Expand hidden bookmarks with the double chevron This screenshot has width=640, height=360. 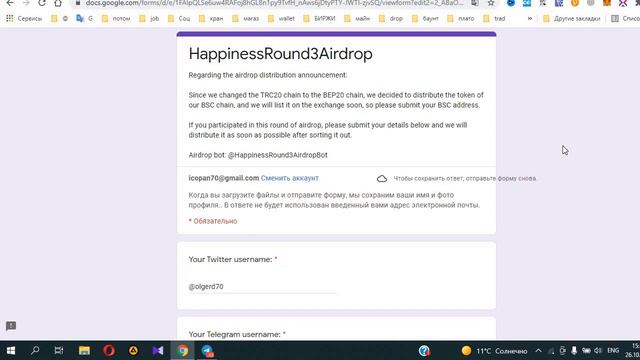tap(529, 18)
